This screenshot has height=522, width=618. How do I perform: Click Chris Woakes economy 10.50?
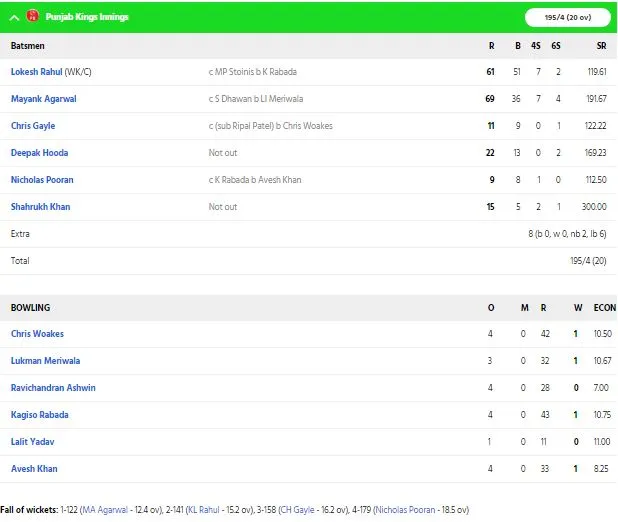tap(603, 334)
